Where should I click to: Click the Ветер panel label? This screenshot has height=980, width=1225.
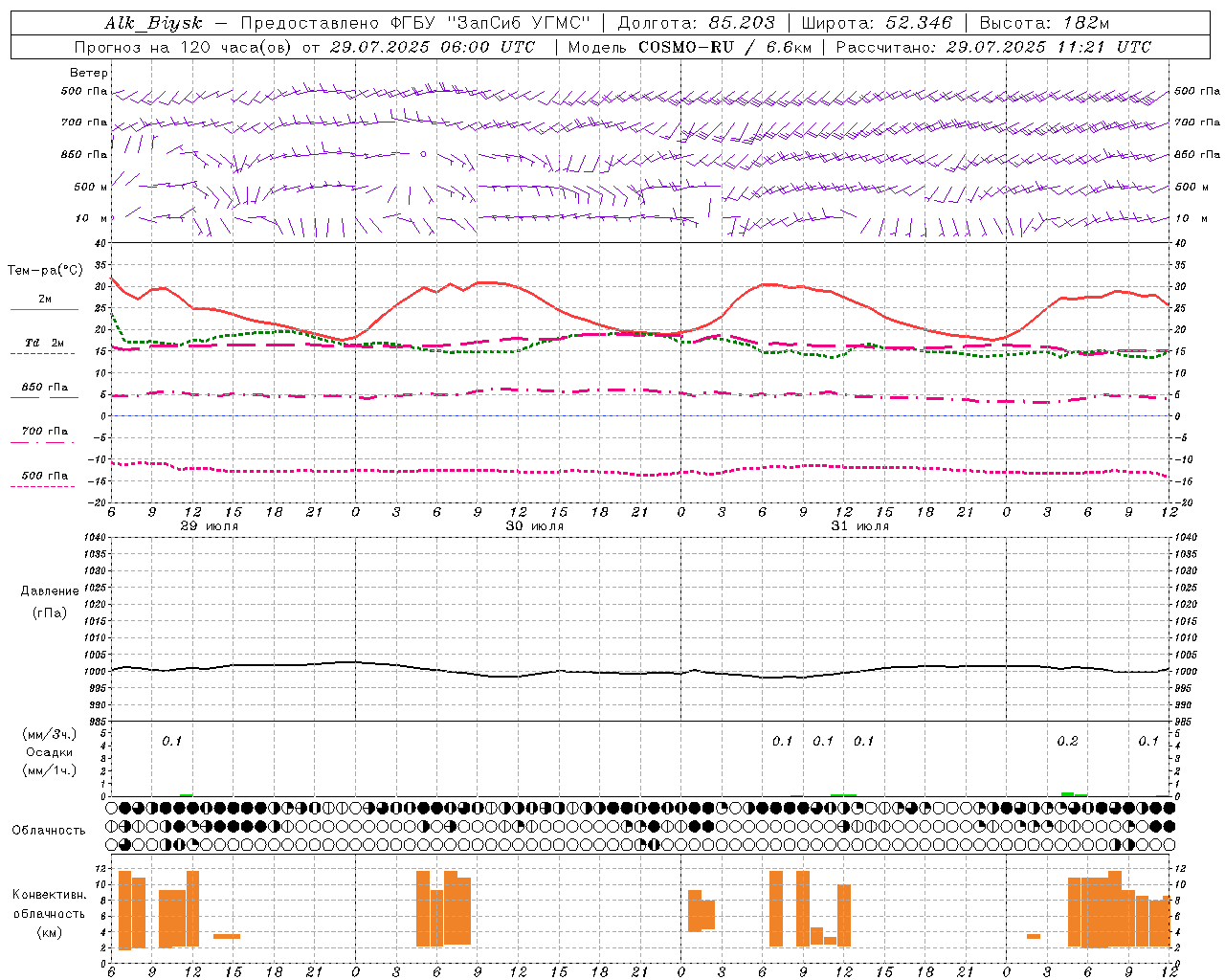coord(89,73)
